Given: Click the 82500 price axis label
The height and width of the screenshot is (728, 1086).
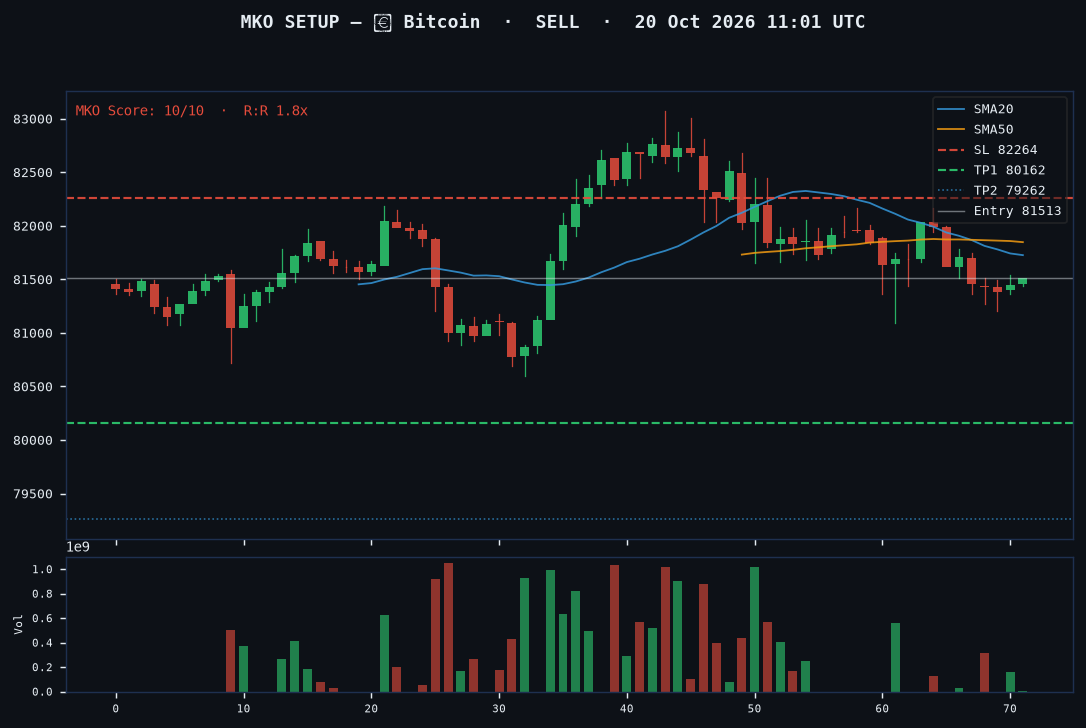Looking at the screenshot, I should [33, 173].
